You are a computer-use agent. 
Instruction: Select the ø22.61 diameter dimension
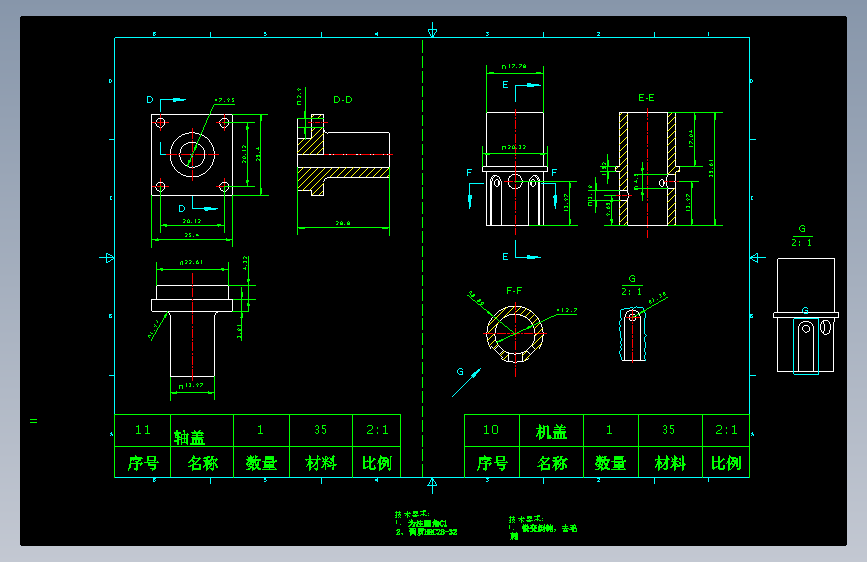(191, 262)
